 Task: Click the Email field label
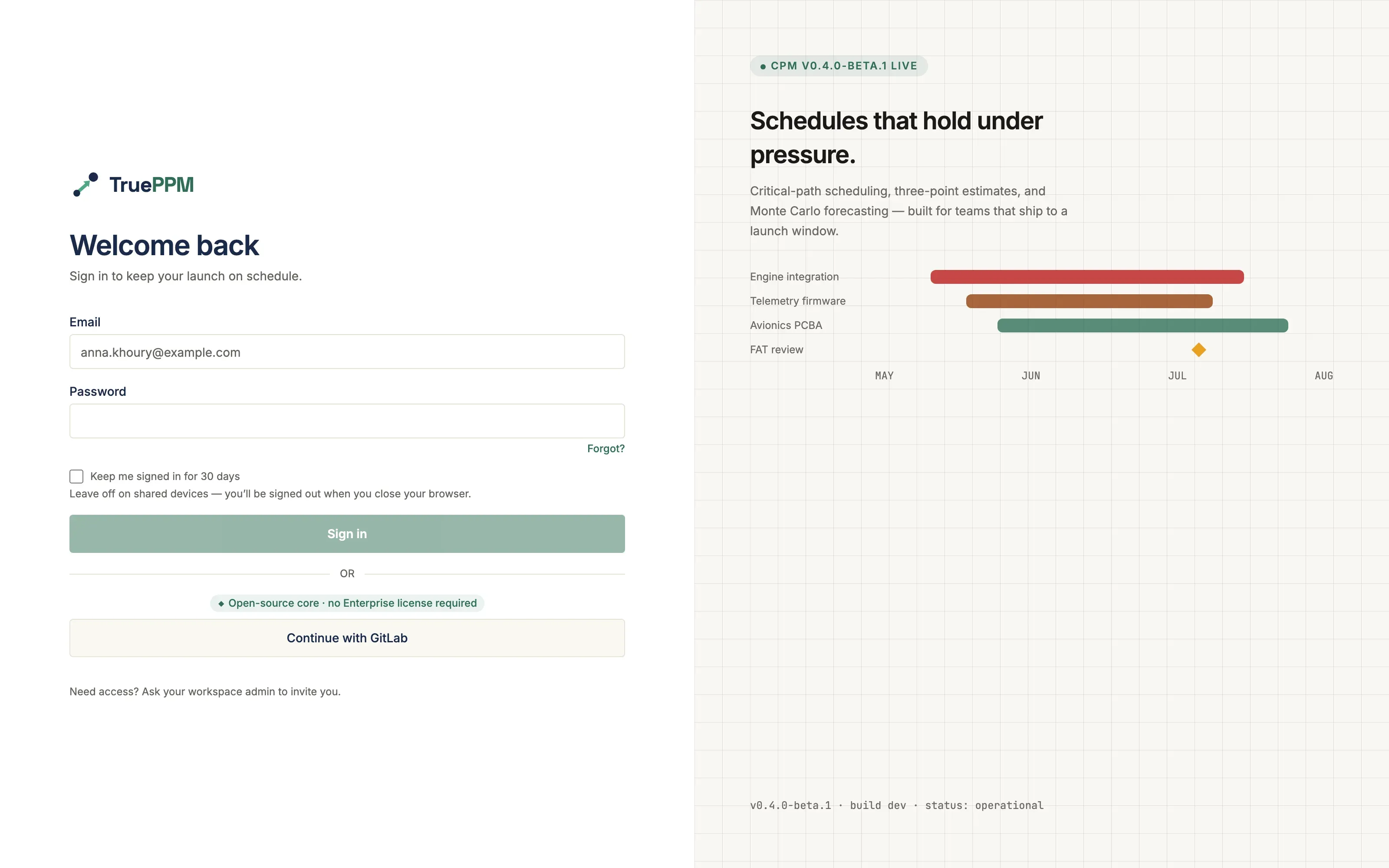click(x=85, y=322)
